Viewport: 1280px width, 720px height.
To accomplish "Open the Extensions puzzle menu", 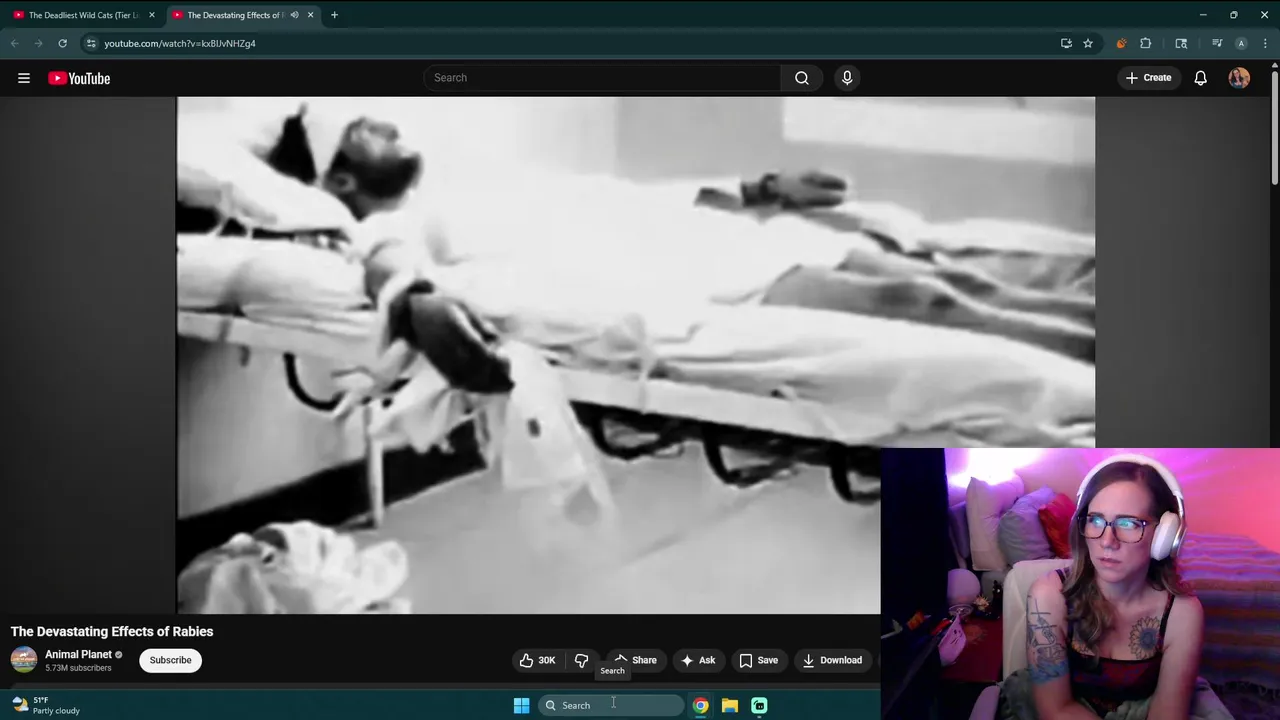I will click(1146, 43).
